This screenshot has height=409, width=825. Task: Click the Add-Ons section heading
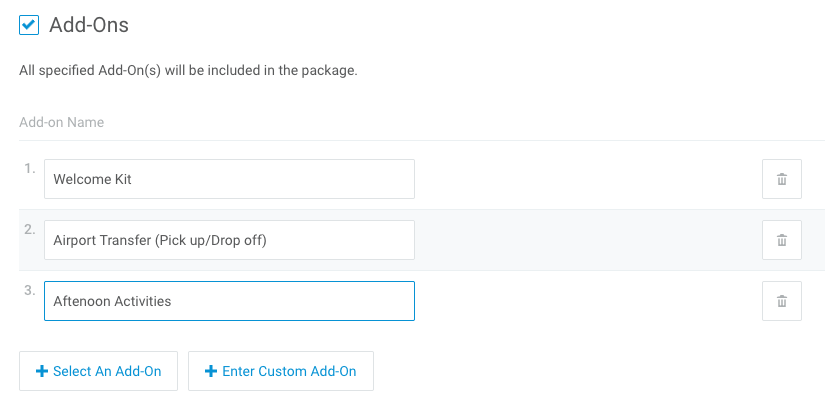(x=89, y=25)
